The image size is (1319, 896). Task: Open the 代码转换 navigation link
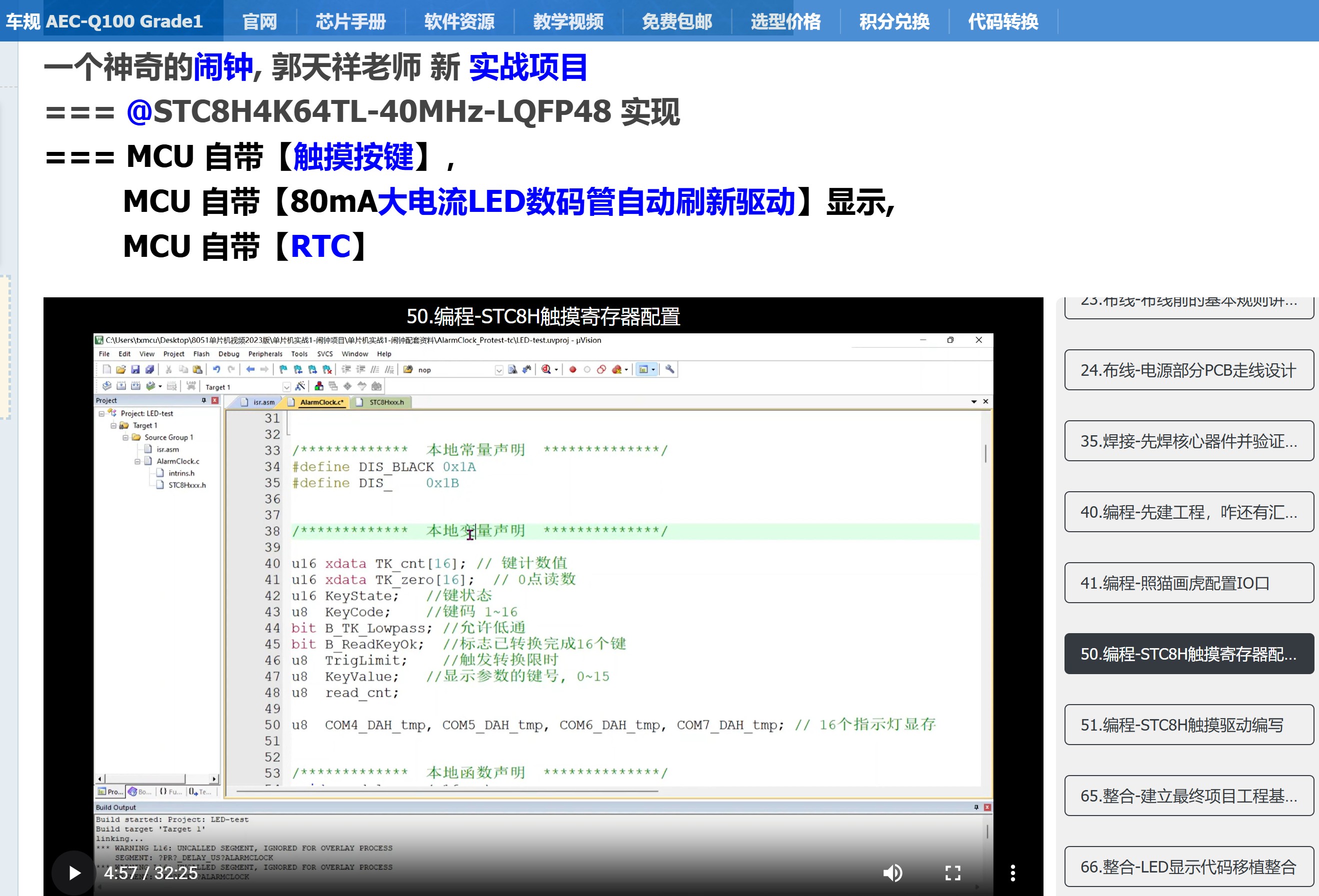pos(1003,21)
